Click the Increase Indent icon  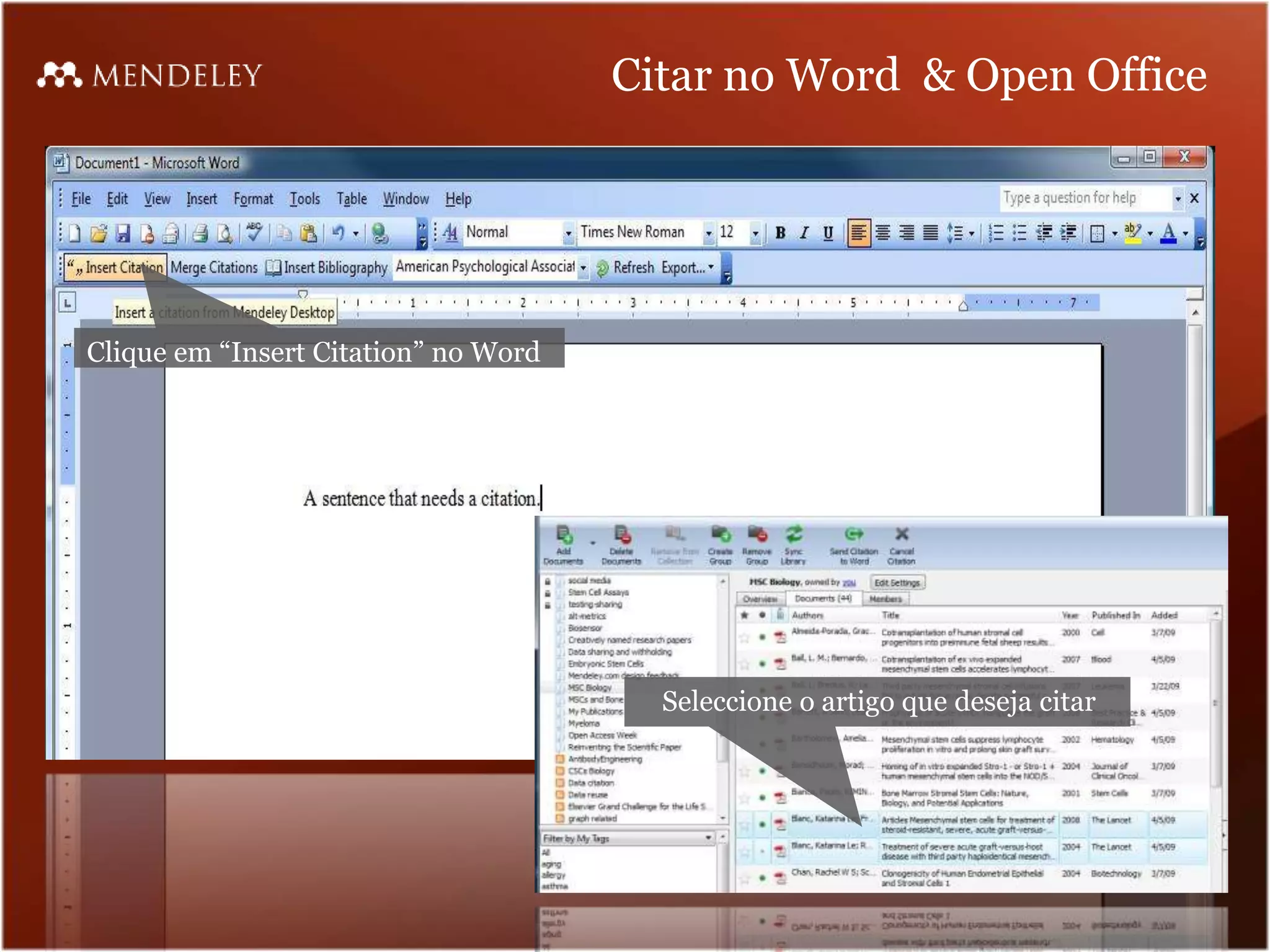click(1068, 233)
